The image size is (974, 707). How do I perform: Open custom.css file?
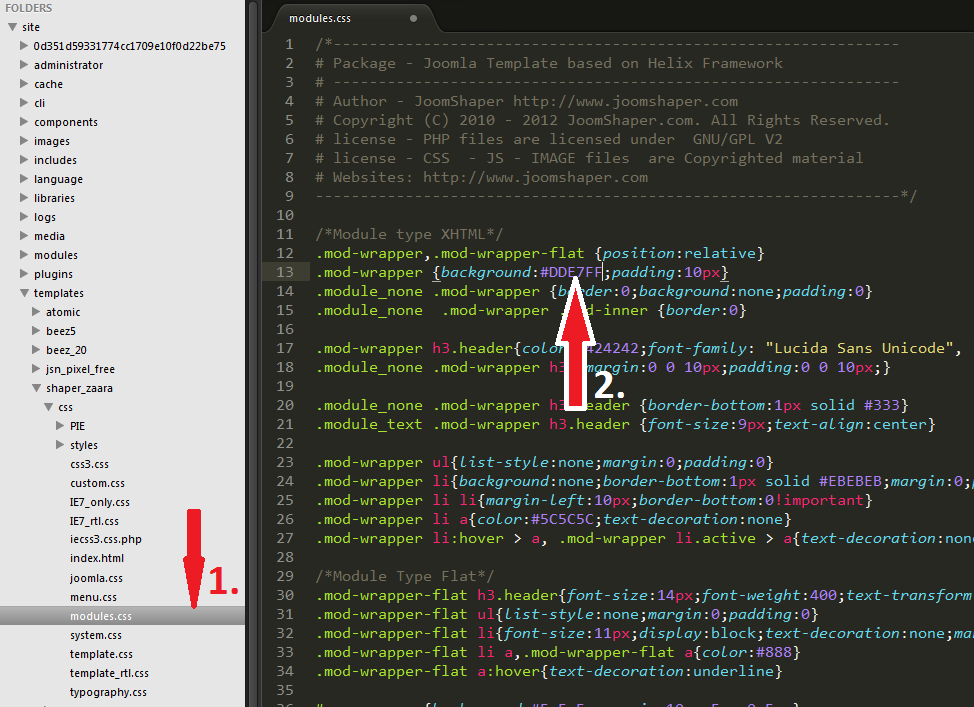tap(98, 483)
